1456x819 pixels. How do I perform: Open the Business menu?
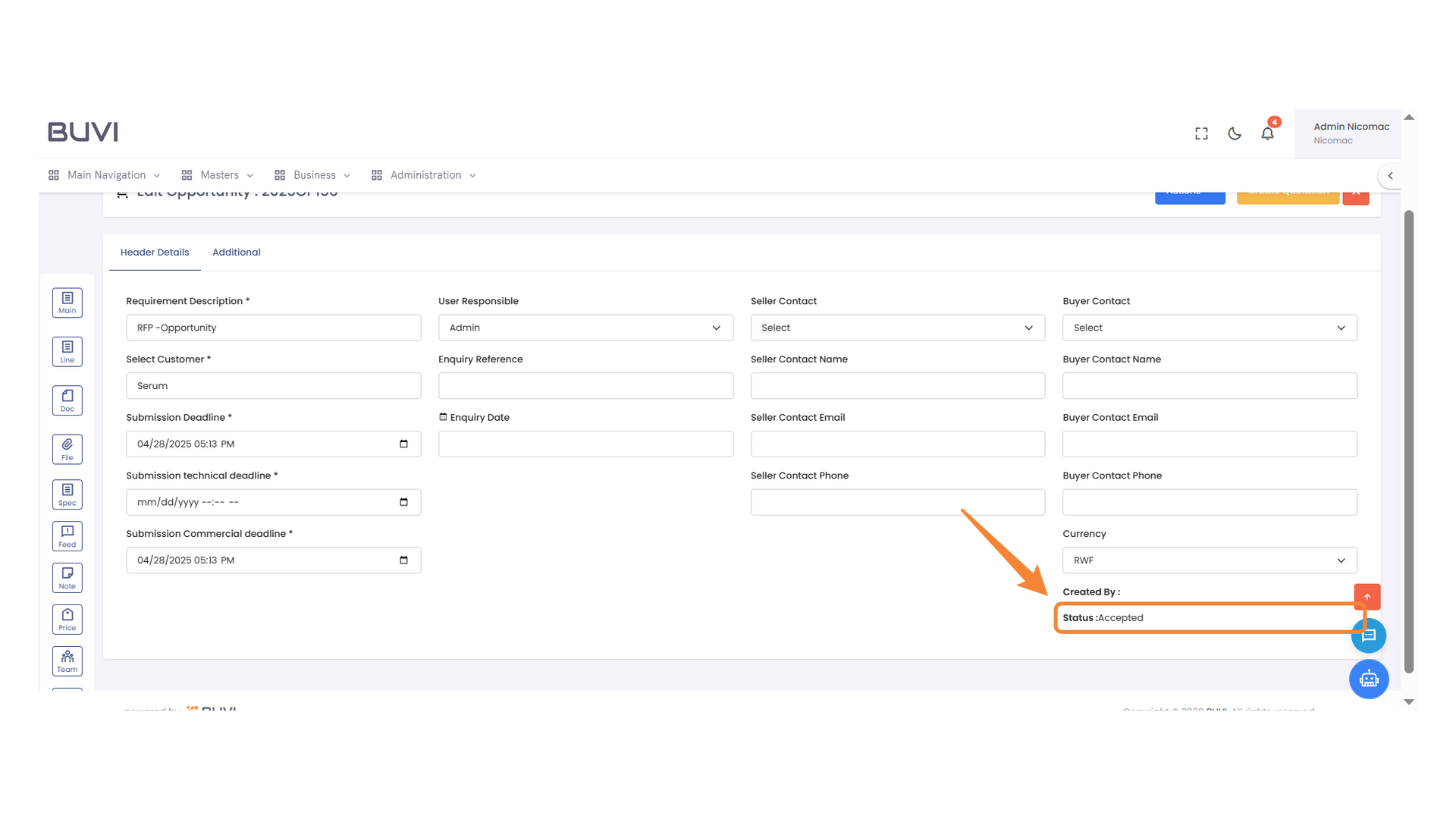pyautogui.click(x=313, y=175)
